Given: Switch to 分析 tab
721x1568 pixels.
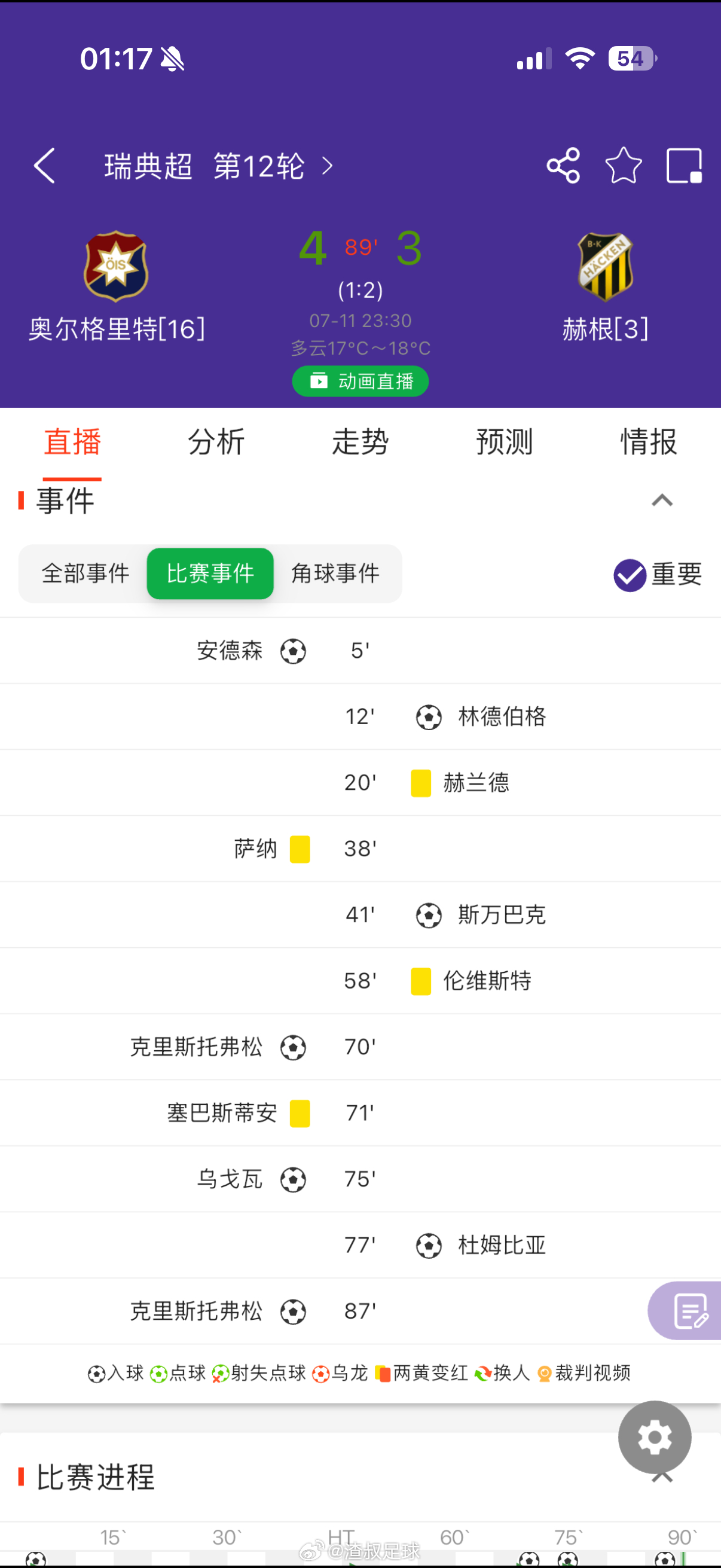Looking at the screenshot, I should (x=216, y=442).
